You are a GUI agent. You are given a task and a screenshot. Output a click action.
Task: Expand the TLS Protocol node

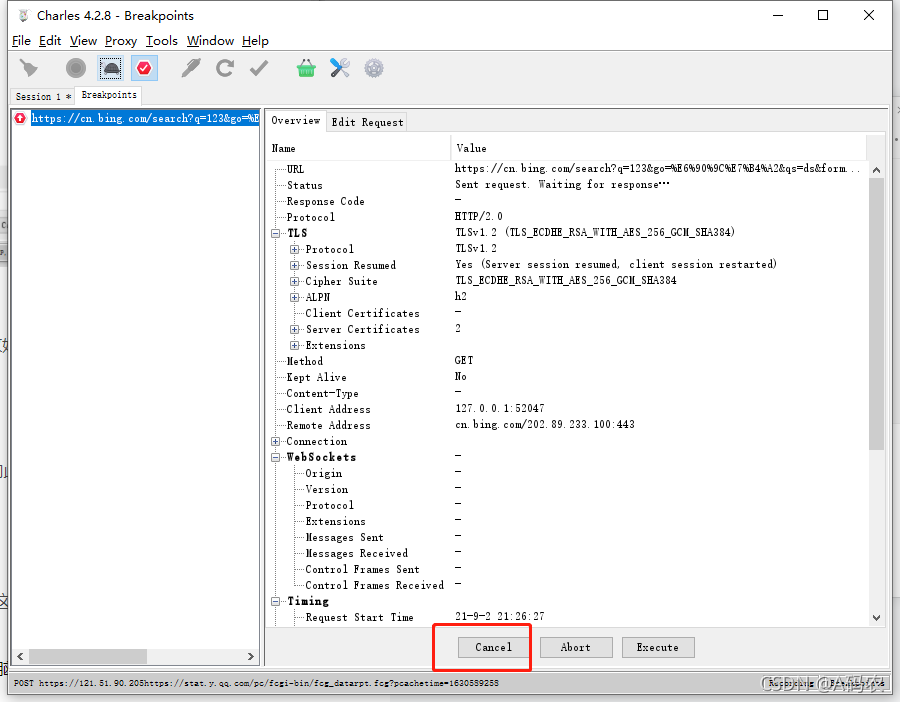point(294,249)
